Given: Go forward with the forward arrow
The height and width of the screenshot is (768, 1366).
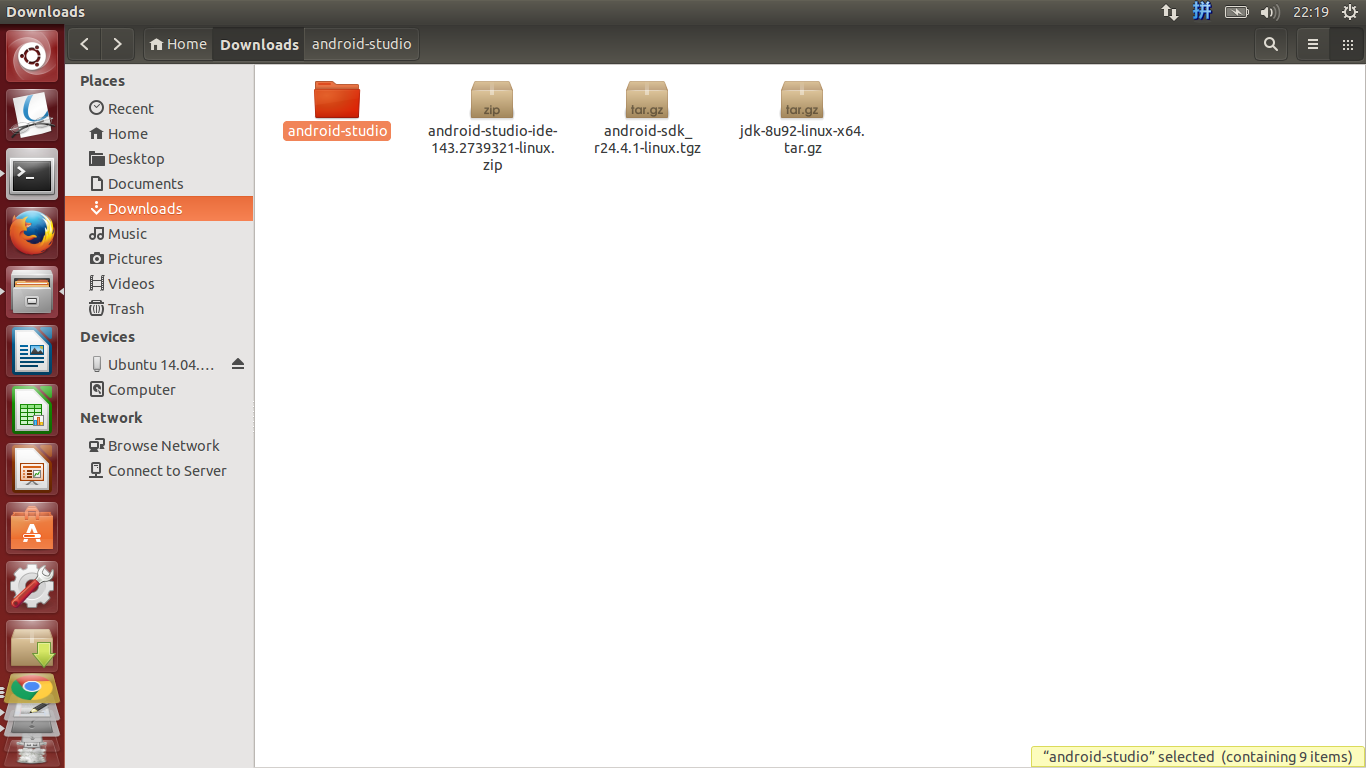Looking at the screenshot, I should pyautogui.click(x=117, y=44).
